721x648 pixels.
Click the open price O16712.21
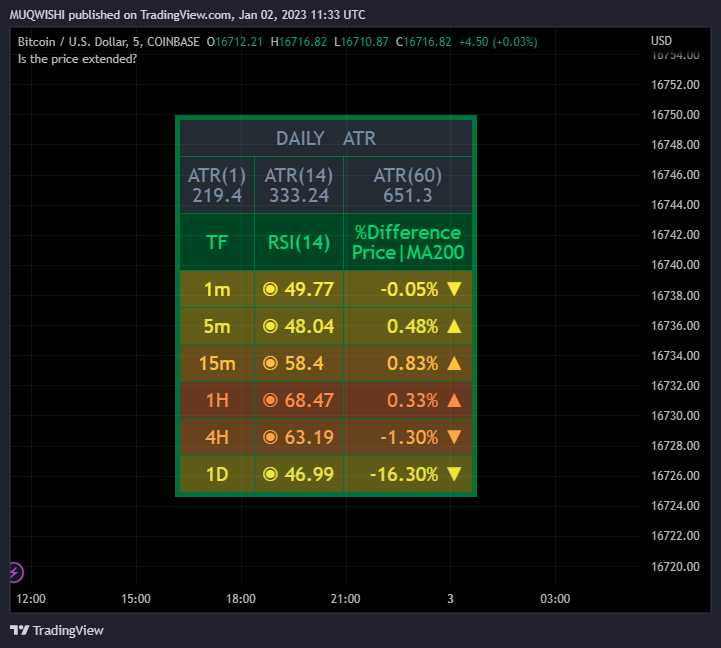click(x=235, y=42)
